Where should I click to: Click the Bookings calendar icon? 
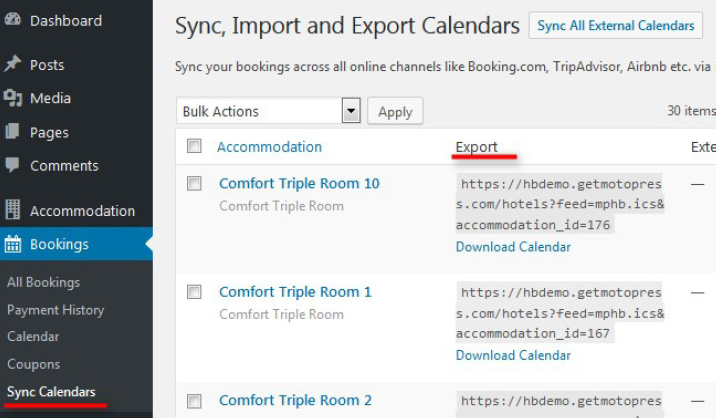point(12,244)
